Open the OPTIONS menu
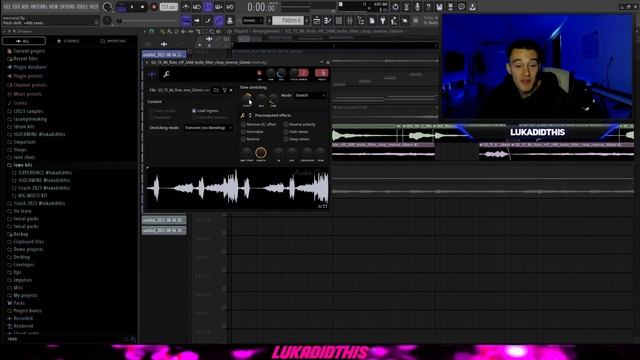Screen dimensions: 640x360 [x=67, y=7]
